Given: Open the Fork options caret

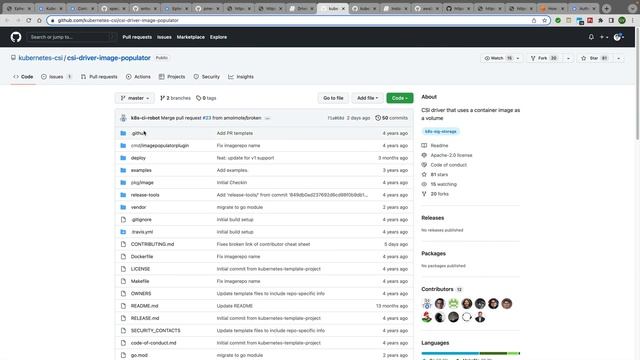Looking at the screenshot, I should [x=568, y=58].
